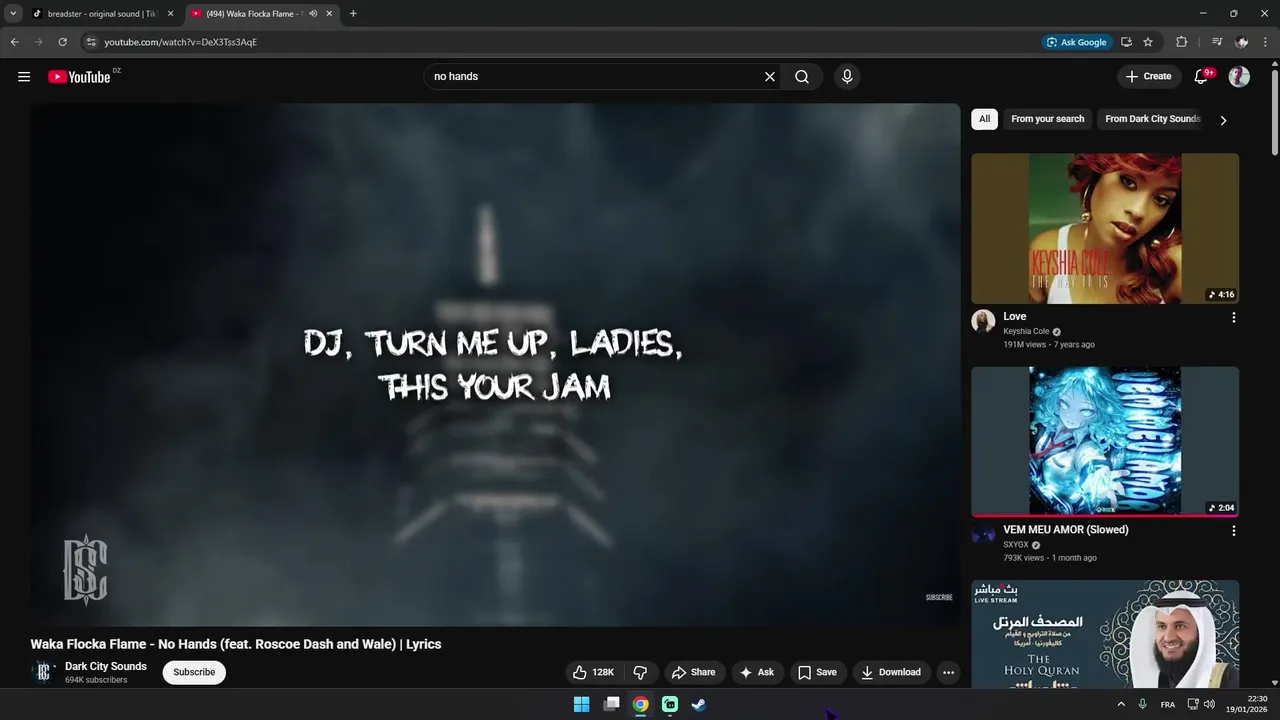The width and height of the screenshot is (1280, 720).
Task: Click the video player to pause
Action: tap(495, 365)
